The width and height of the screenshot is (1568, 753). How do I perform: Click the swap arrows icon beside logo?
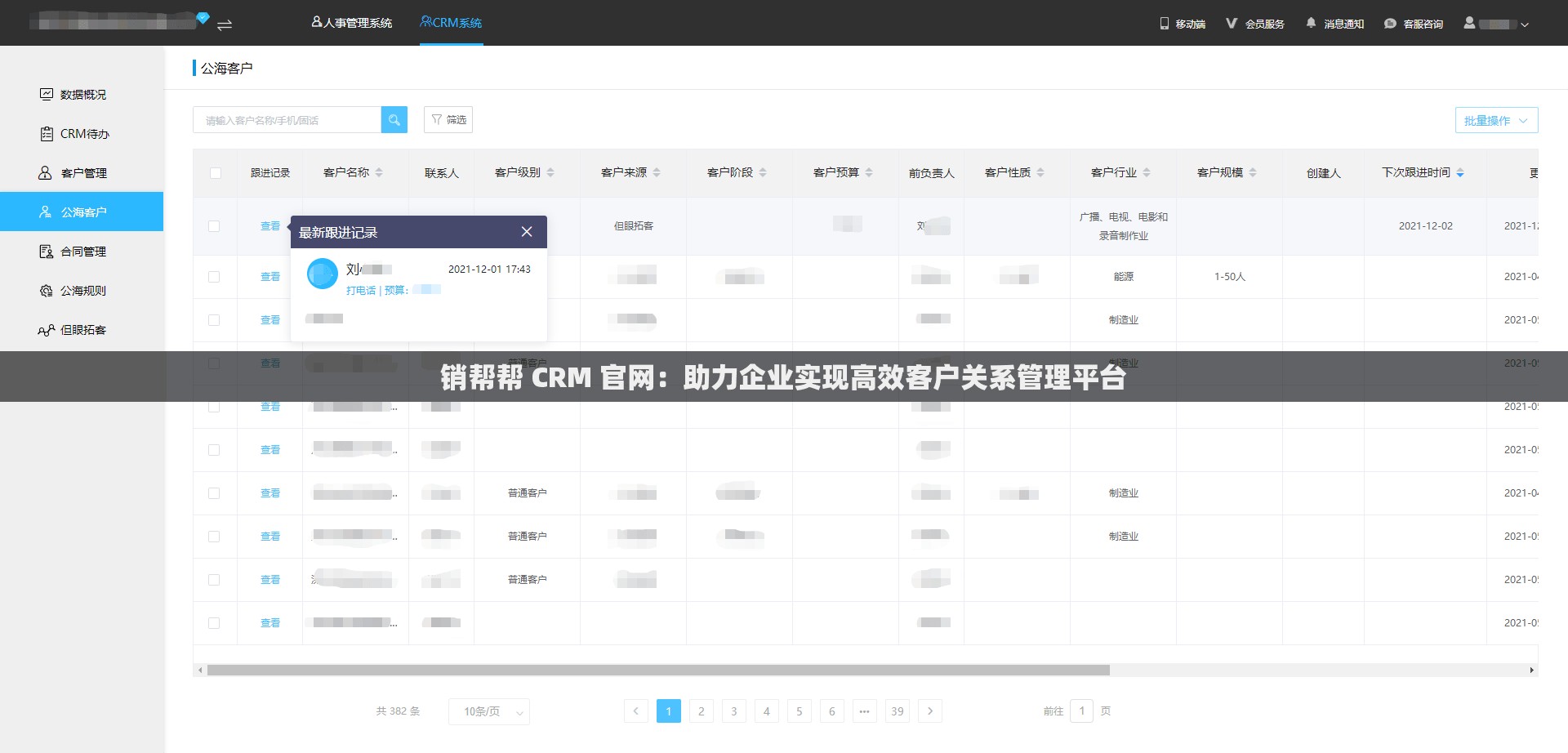coord(225,25)
